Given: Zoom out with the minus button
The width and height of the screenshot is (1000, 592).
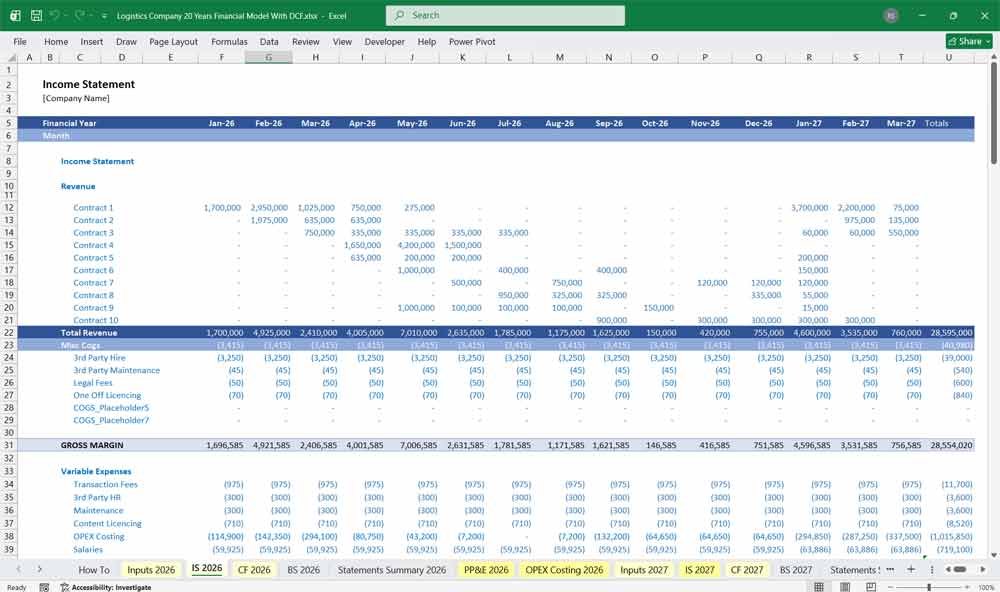Looking at the screenshot, I should click(x=890, y=587).
